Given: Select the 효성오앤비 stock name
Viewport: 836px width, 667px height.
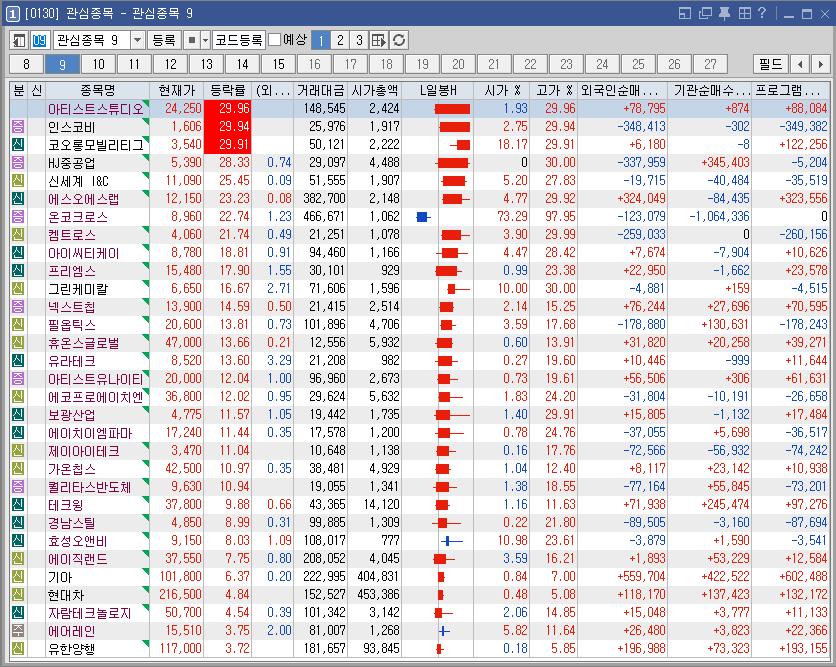Looking at the screenshot, I should point(77,541).
